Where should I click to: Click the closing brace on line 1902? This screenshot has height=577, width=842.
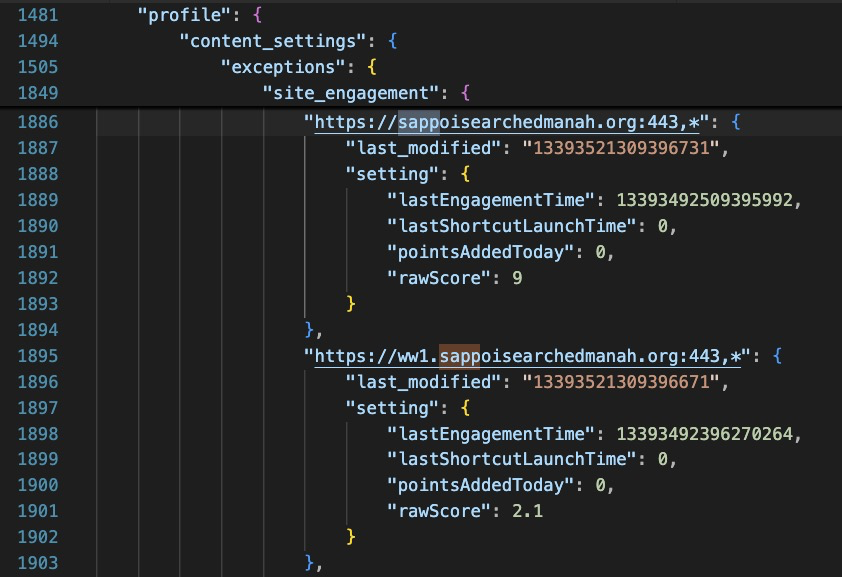click(x=351, y=537)
